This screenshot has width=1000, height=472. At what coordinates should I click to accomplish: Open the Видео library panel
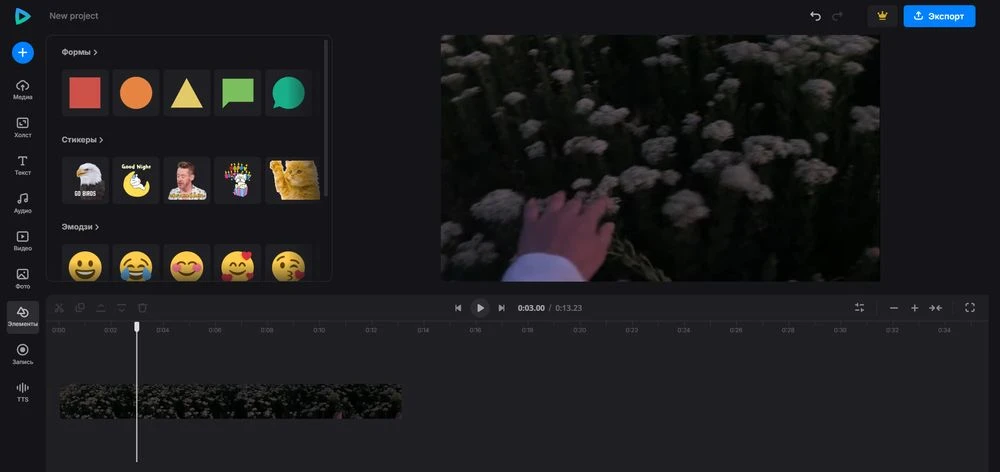click(22, 240)
